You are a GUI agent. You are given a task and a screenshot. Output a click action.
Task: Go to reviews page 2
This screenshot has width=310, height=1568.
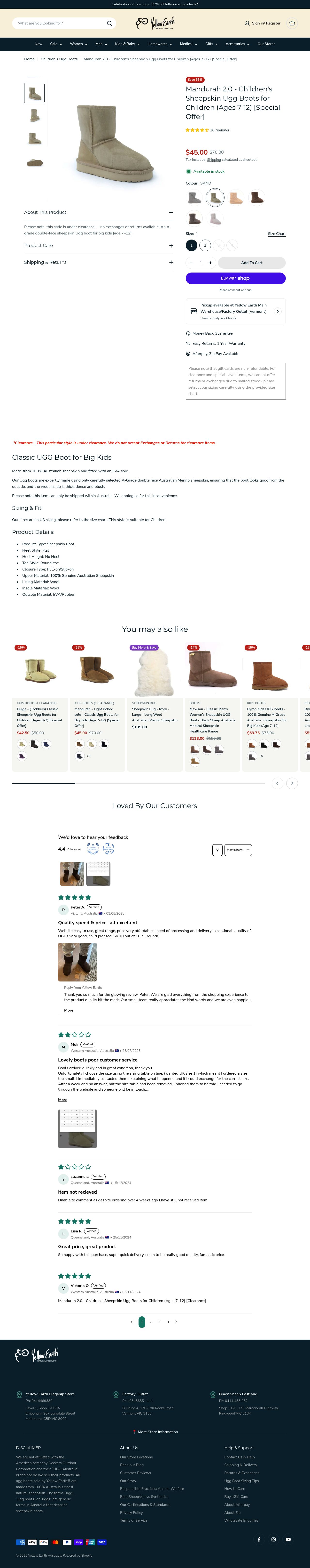151,1322
